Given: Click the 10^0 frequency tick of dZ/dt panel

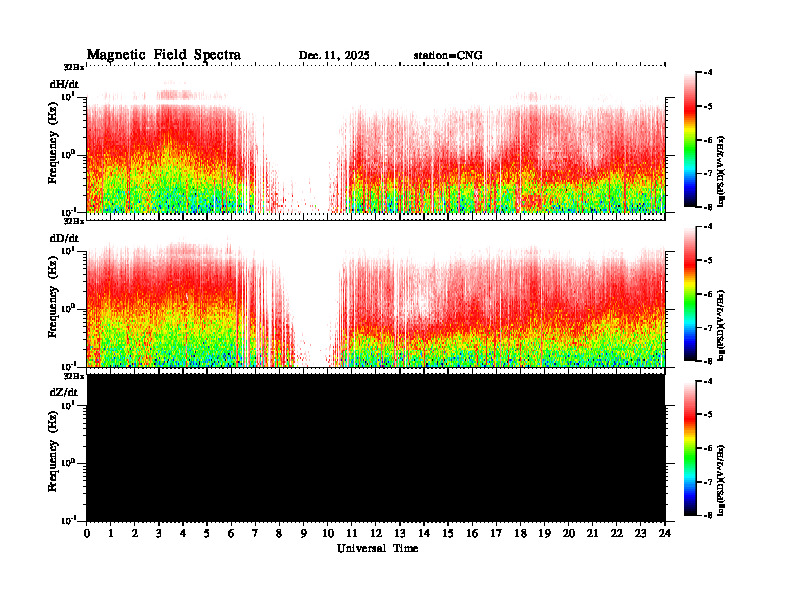Looking at the screenshot, I should [68, 463].
